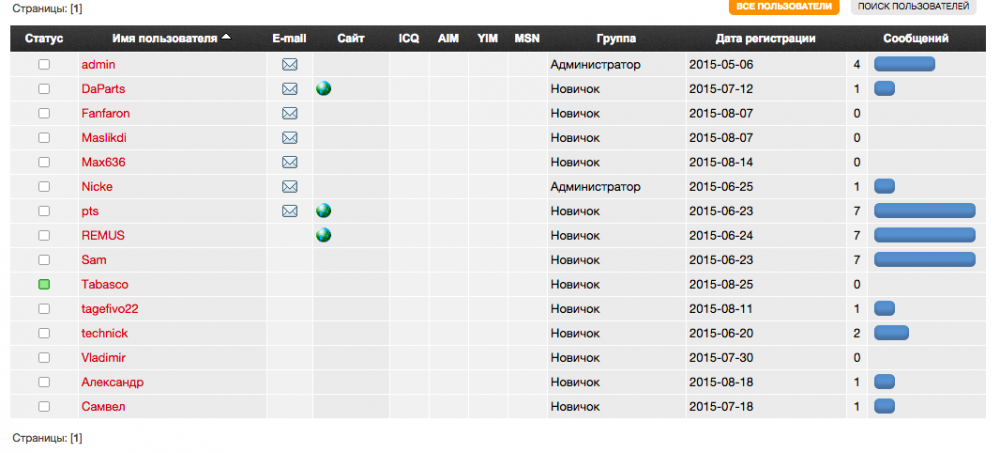Screen dimensions: 1000x453
Task: Click the email envelope in Max636 row
Action: coord(290,162)
